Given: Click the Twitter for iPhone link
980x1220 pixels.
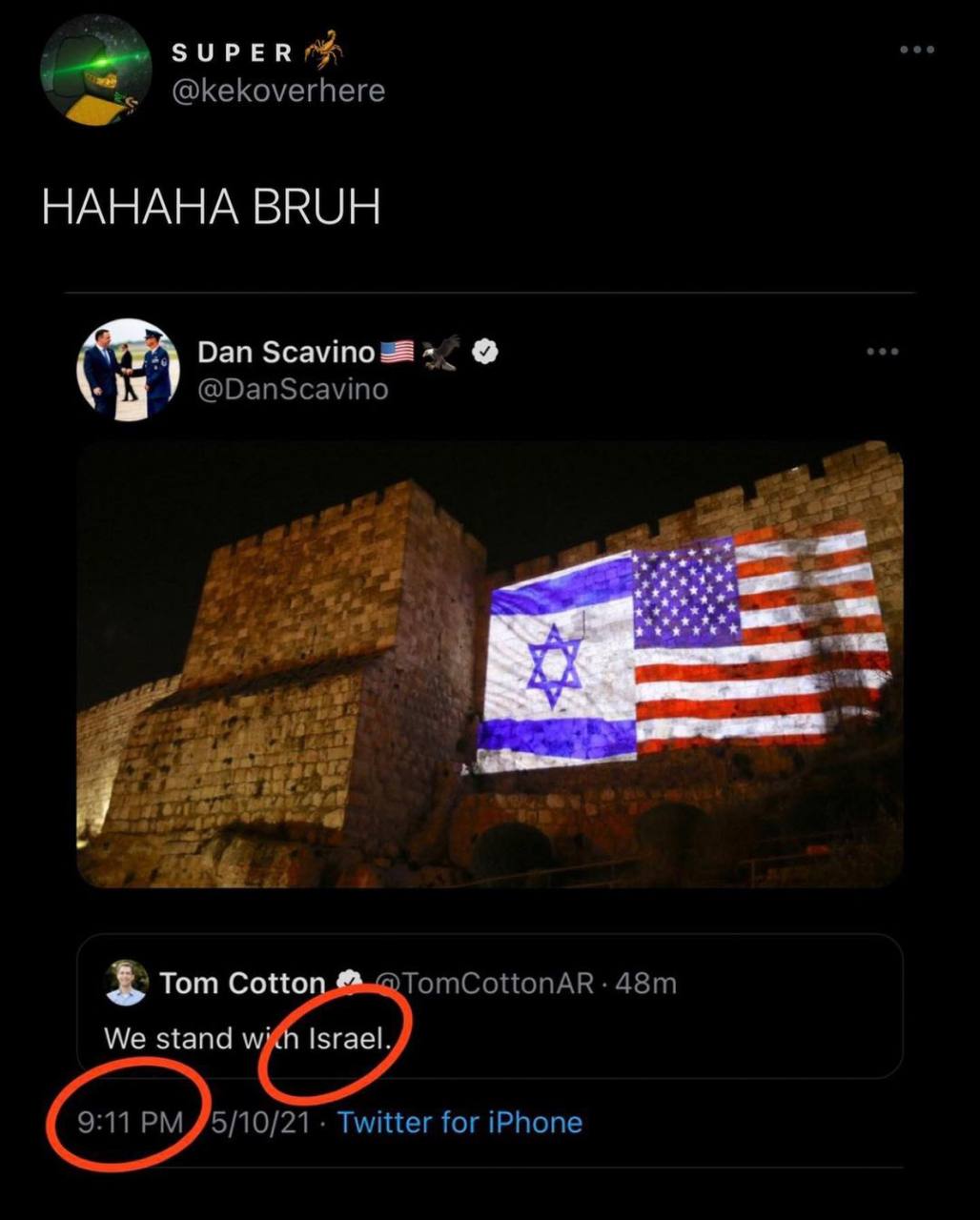Looking at the screenshot, I should (x=459, y=1122).
